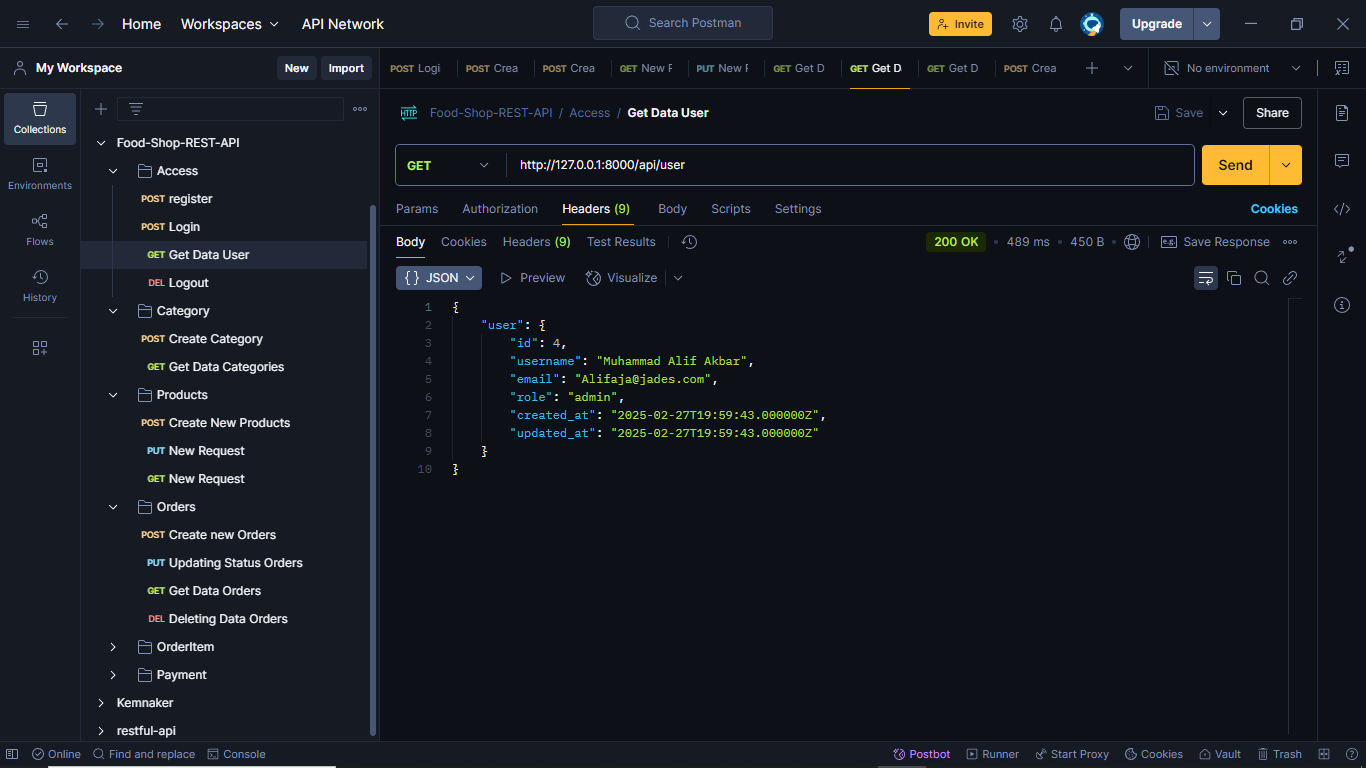Copy response link icon
Screen dimensions: 1366x768
[1290, 278]
